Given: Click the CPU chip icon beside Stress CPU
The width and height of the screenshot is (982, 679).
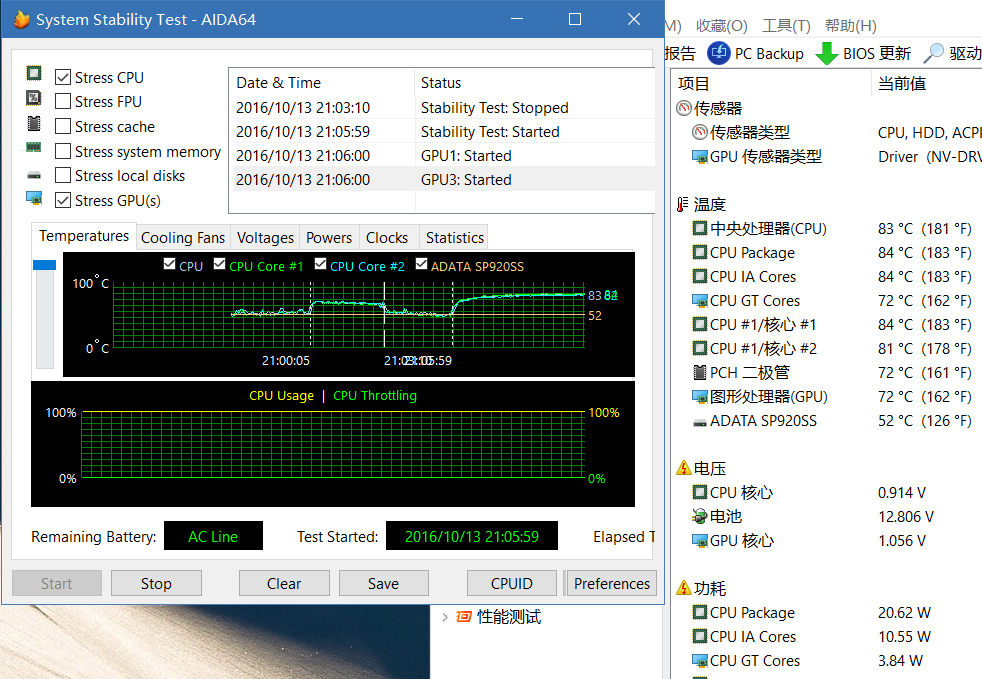Looking at the screenshot, I should [34, 74].
